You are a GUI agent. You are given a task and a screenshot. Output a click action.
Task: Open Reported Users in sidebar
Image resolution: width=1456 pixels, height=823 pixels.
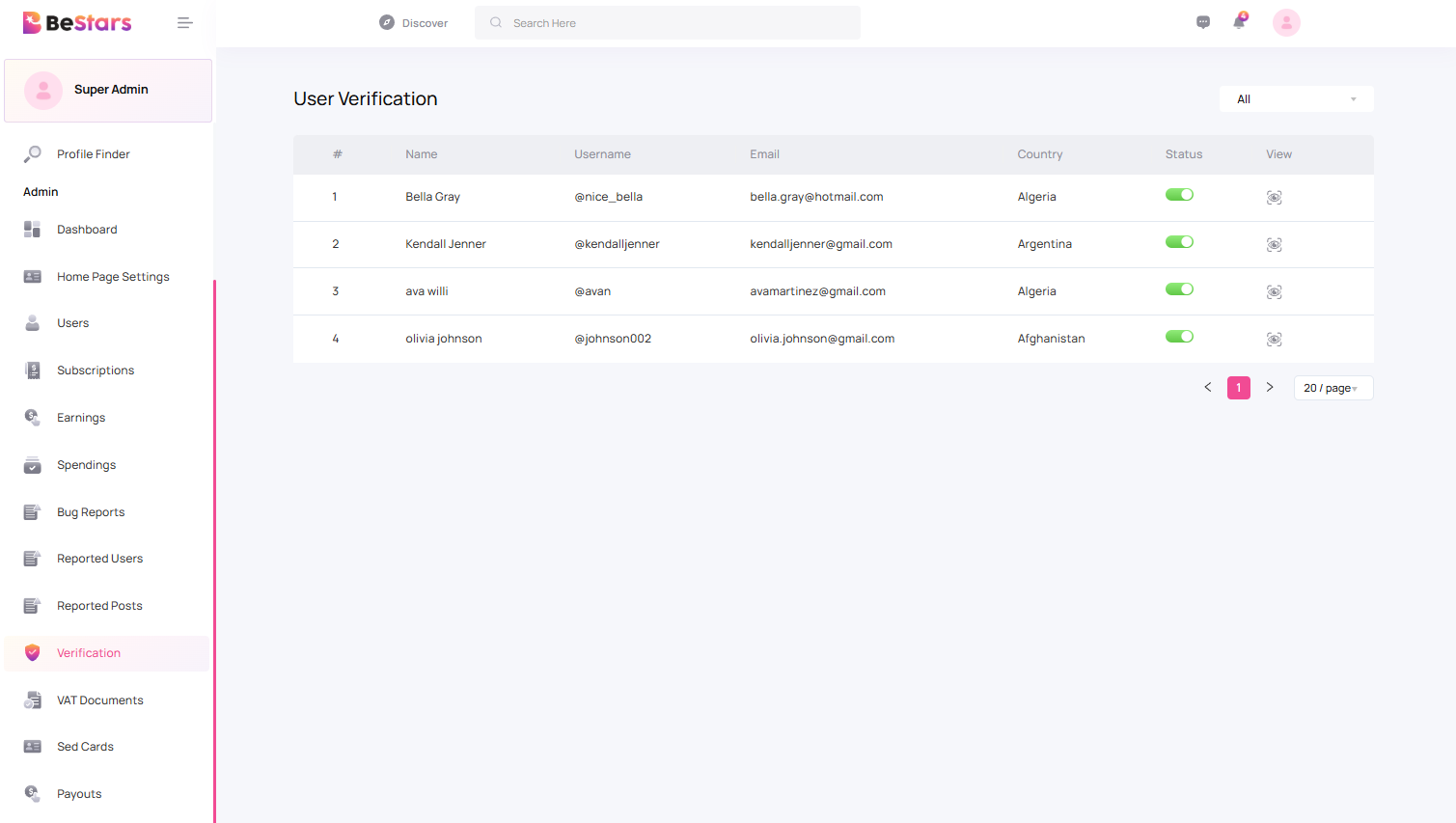pos(99,559)
